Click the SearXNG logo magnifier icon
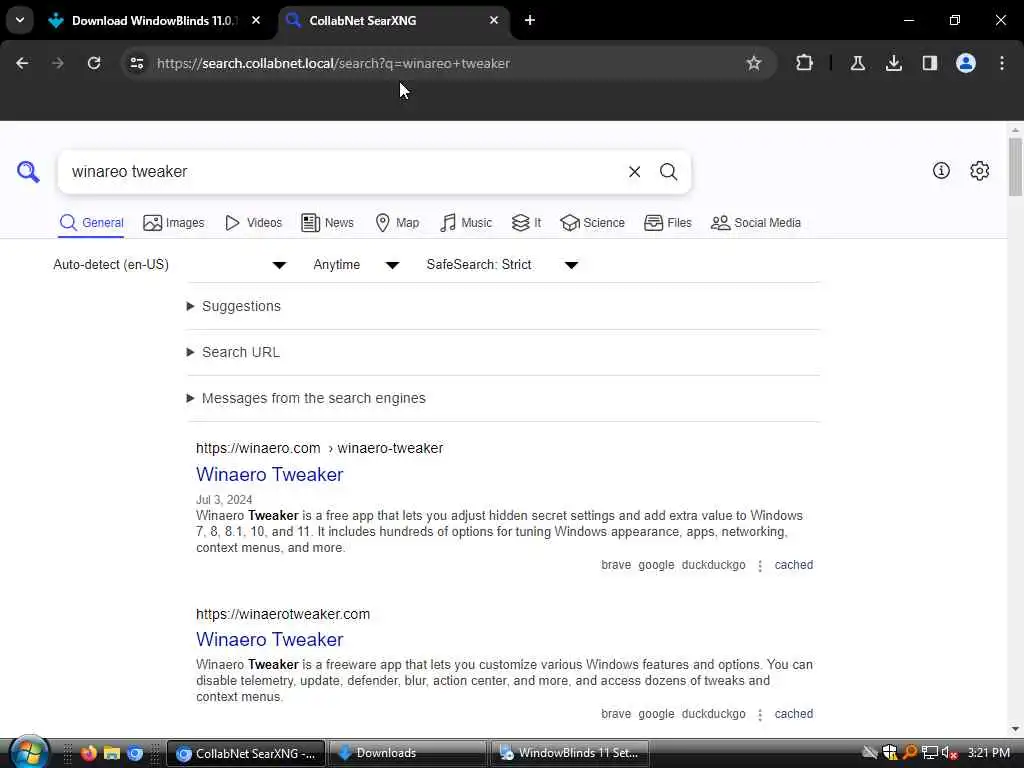Image resolution: width=1024 pixels, height=768 pixels. 28,172
